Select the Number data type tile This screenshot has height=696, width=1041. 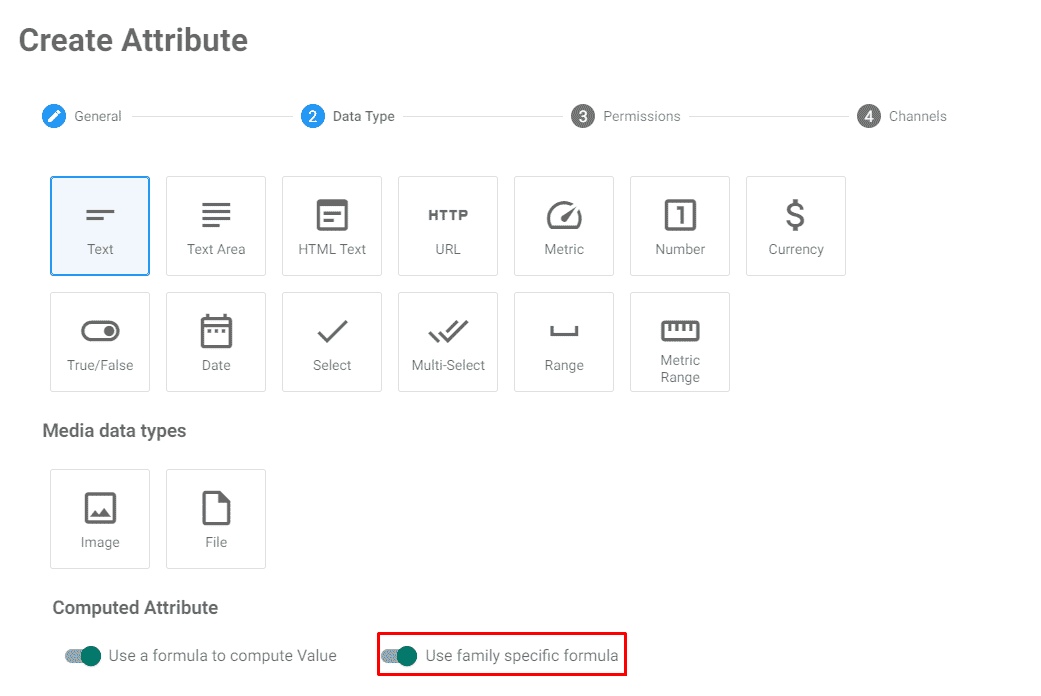tap(680, 226)
